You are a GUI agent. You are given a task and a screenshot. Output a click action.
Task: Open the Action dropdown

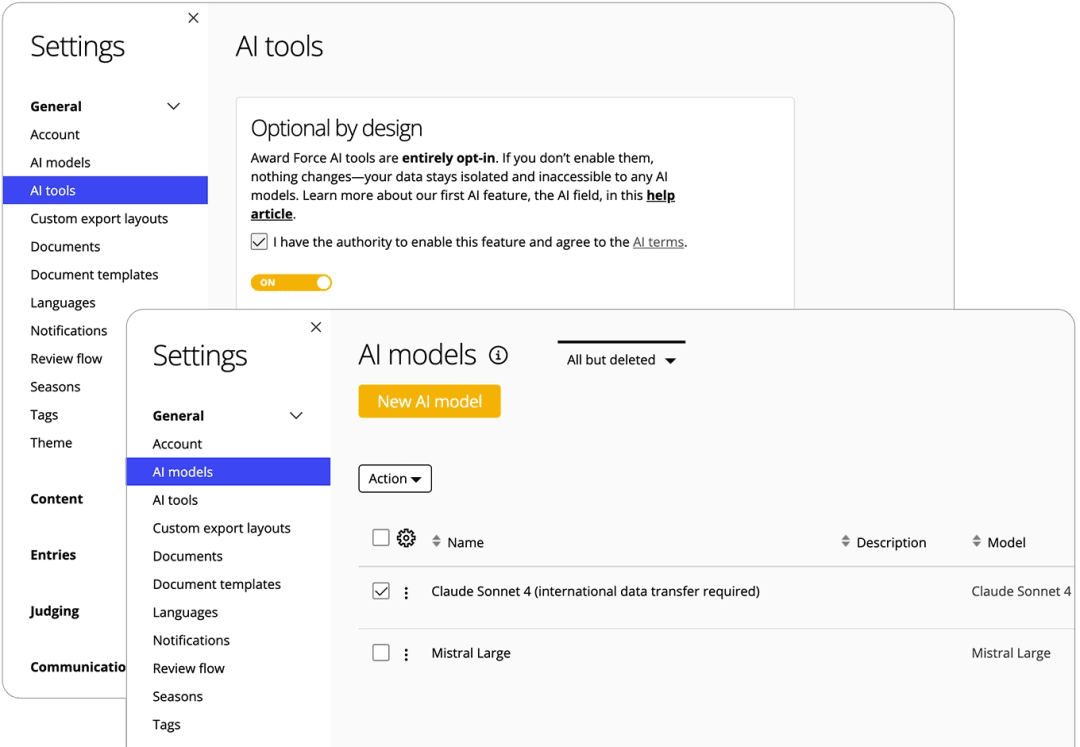tap(395, 479)
